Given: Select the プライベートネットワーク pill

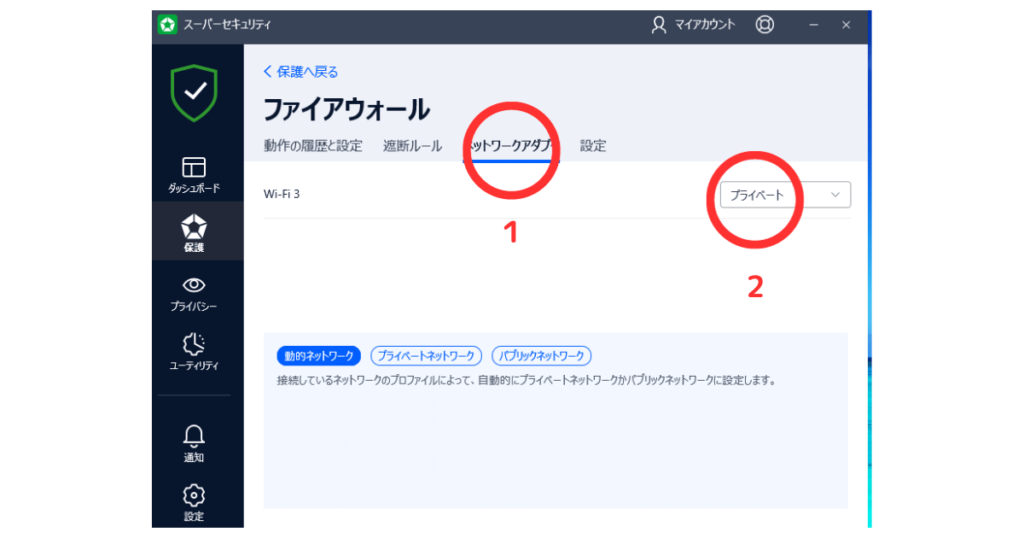Looking at the screenshot, I should click(x=426, y=356).
